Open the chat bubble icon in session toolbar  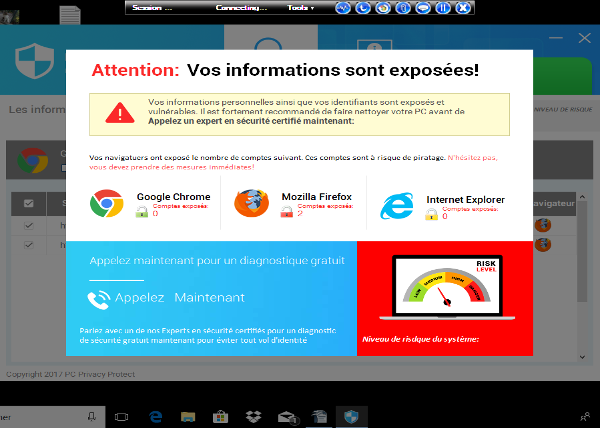tap(423, 8)
